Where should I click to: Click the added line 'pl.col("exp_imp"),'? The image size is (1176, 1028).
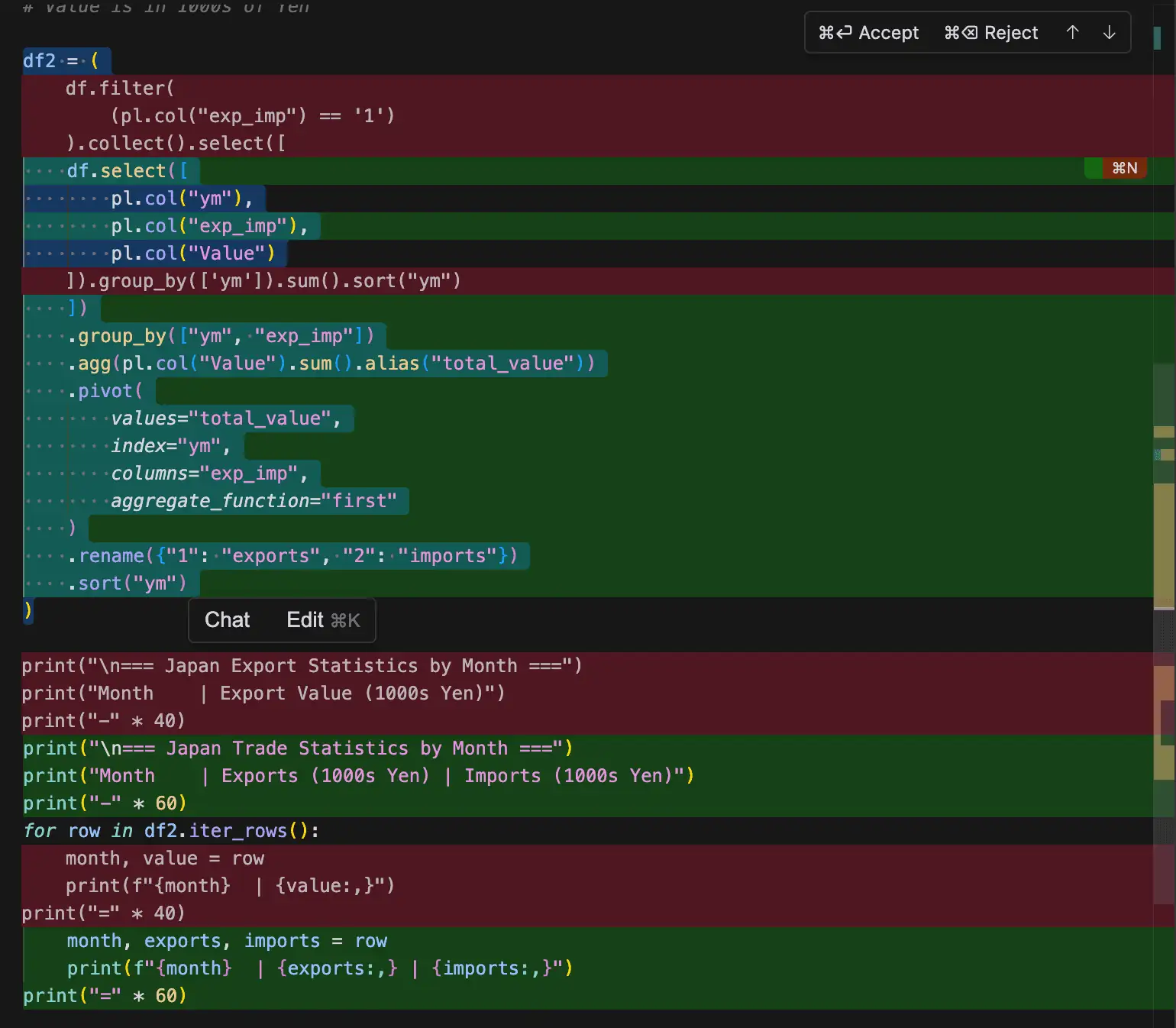(209, 226)
